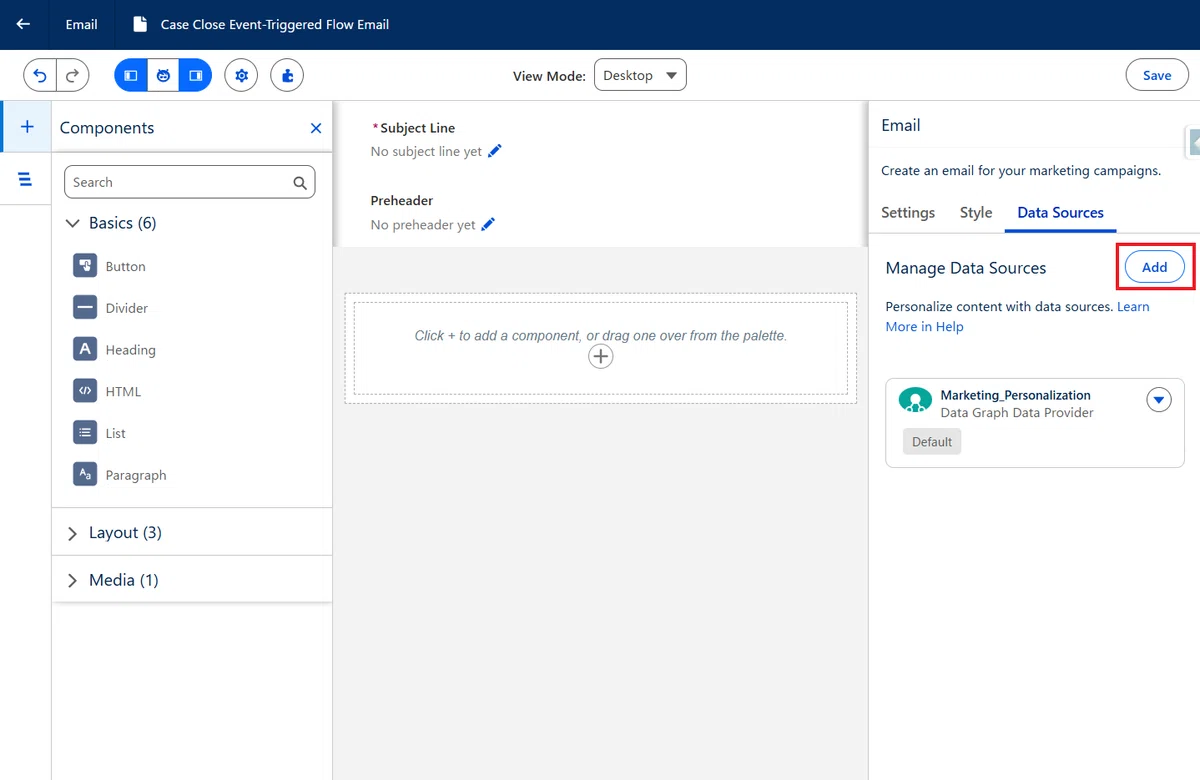Switch to the Settings tab

pyautogui.click(x=908, y=213)
